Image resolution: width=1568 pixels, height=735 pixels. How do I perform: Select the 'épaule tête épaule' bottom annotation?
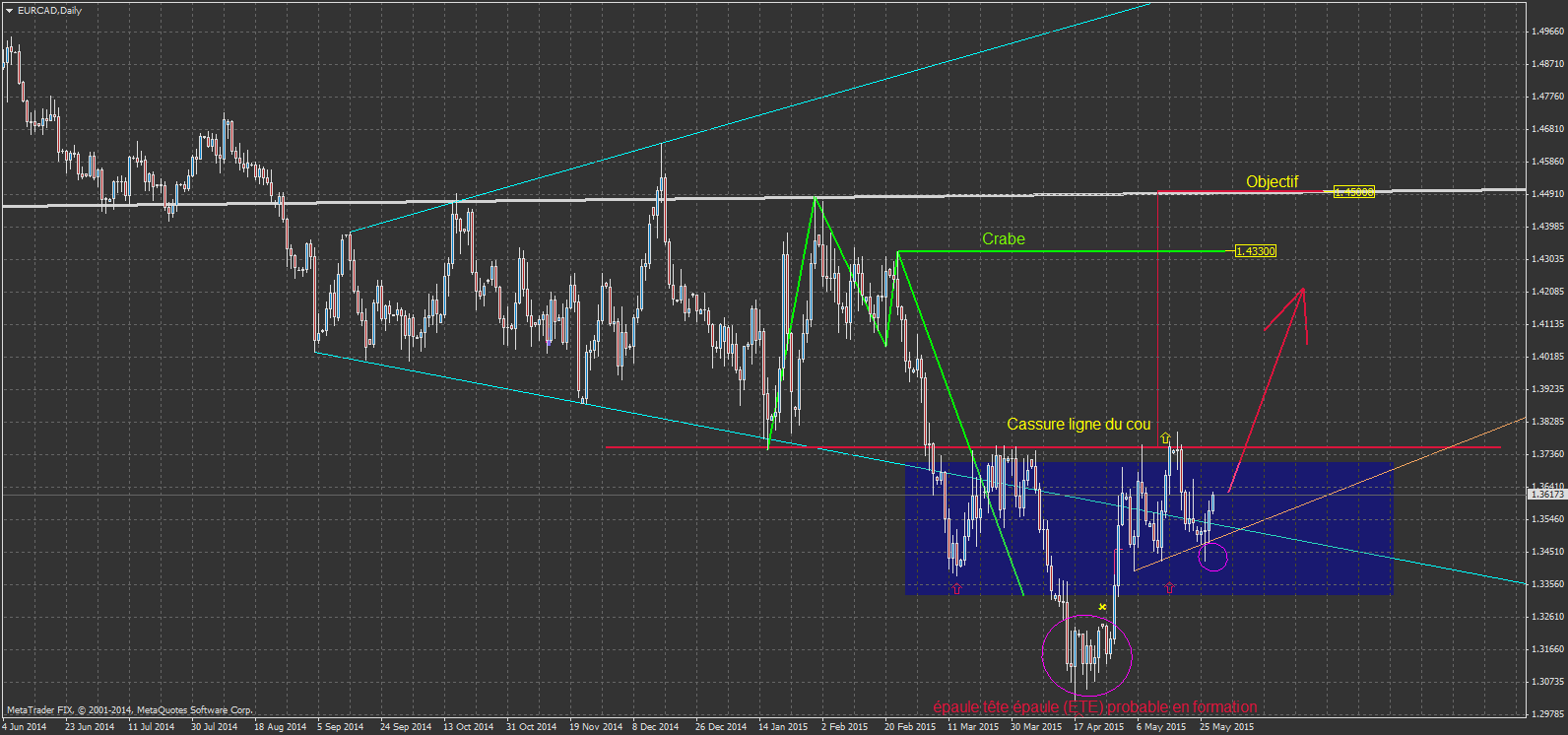[x=1094, y=706]
